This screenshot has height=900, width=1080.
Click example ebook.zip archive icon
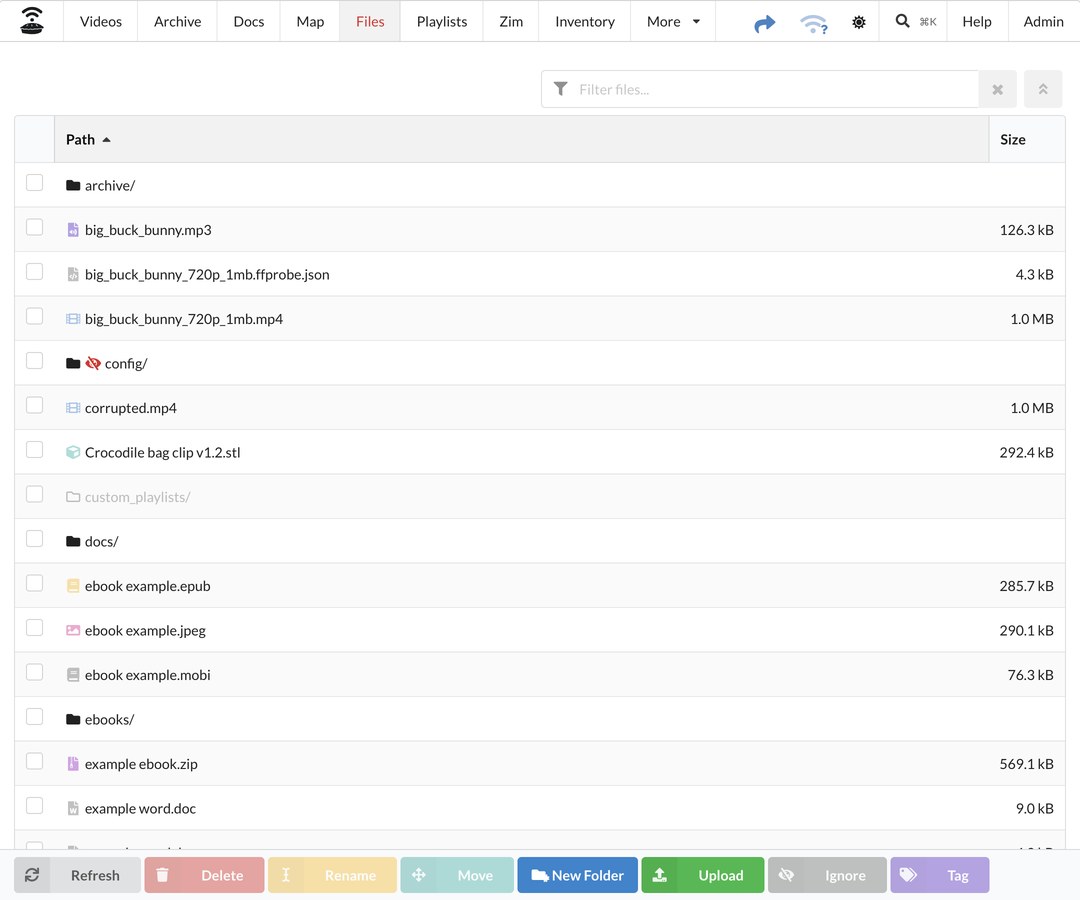coord(73,764)
